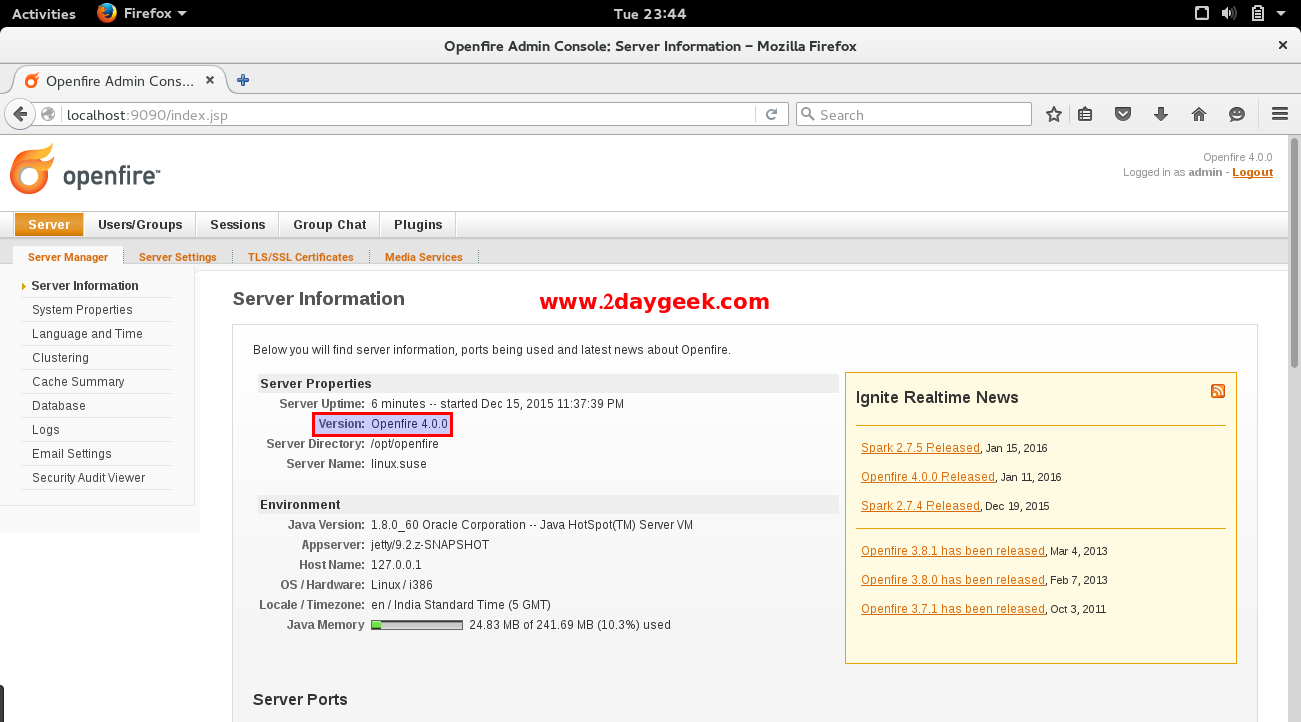Viewport: 1301px width, 722px height.
Task: Click the search magnifier icon
Action: tap(808, 114)
